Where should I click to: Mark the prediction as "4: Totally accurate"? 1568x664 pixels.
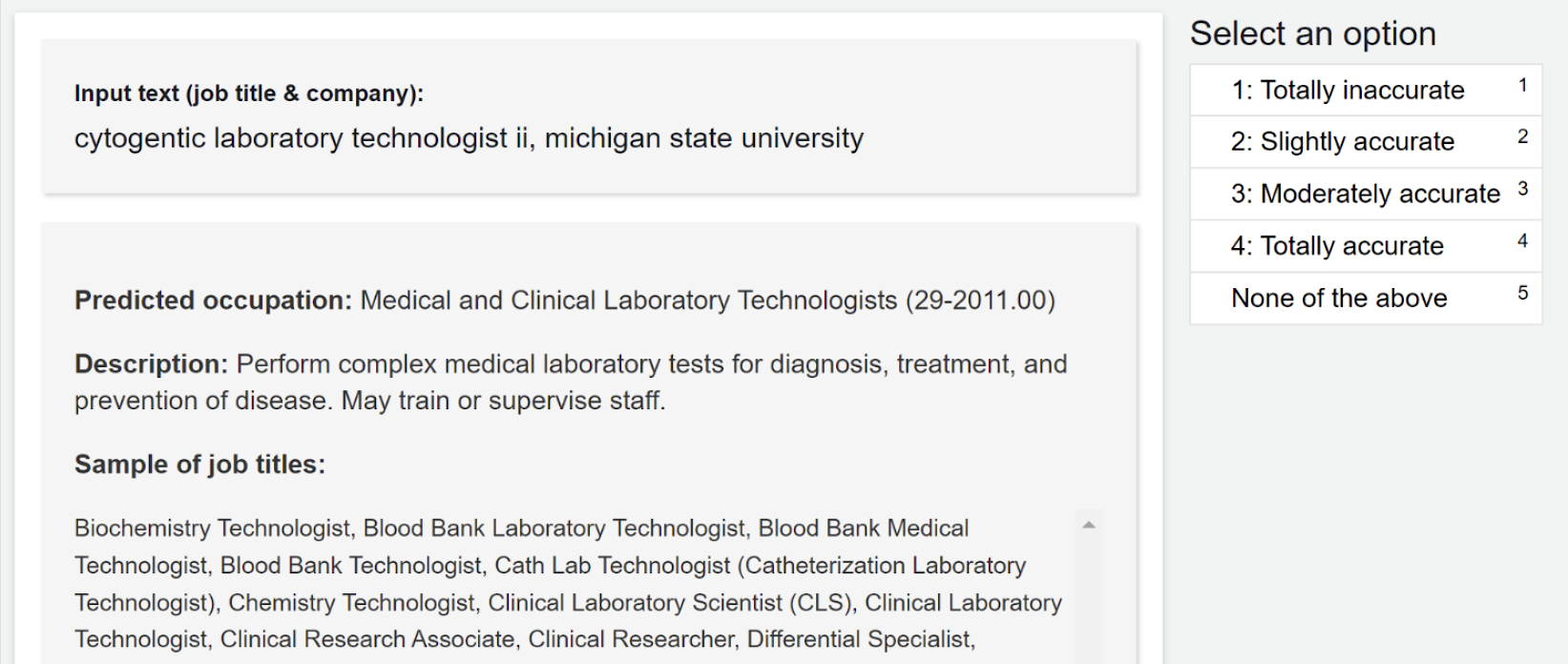1336,246
